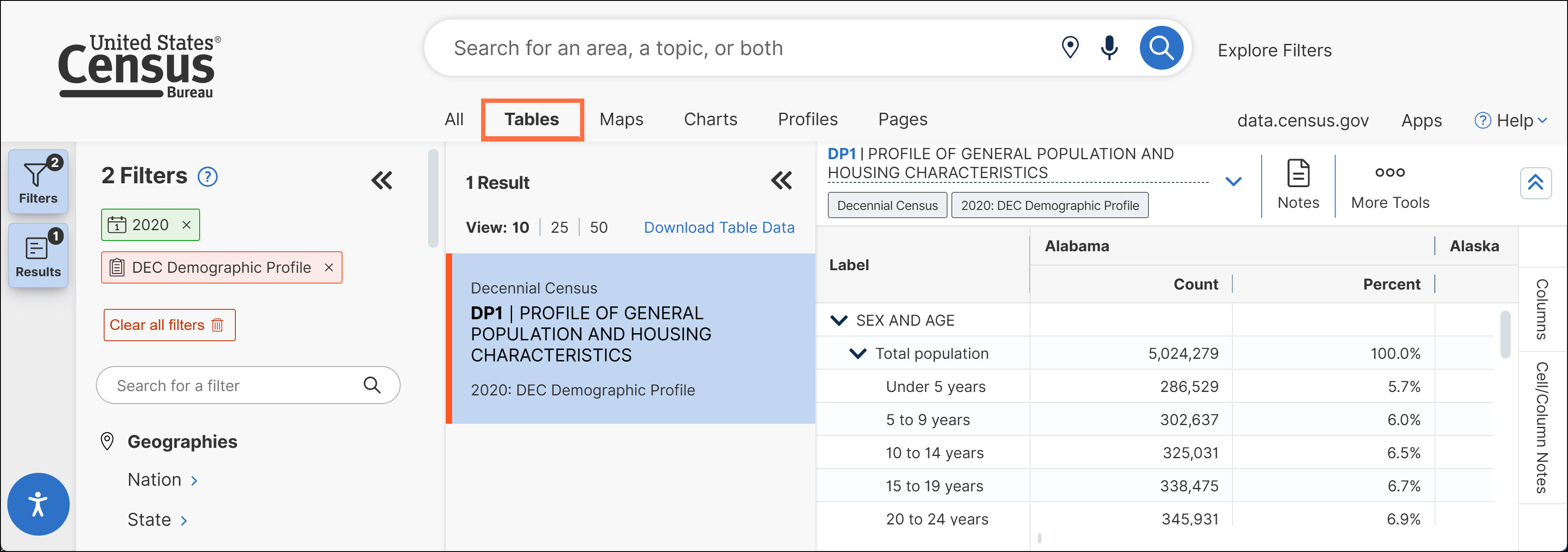The width and height of the screenshot is (1568, 552).
Task: Click Clear all filters button
Action: click(x=169, y=325)
